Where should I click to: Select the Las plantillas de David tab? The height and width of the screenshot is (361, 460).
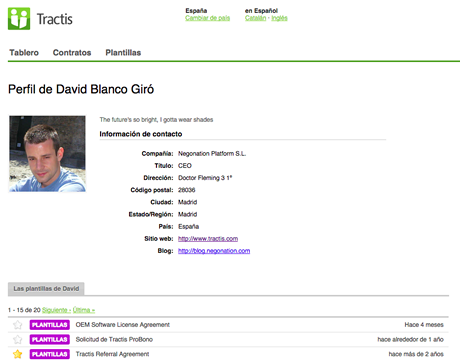(46, 289)
